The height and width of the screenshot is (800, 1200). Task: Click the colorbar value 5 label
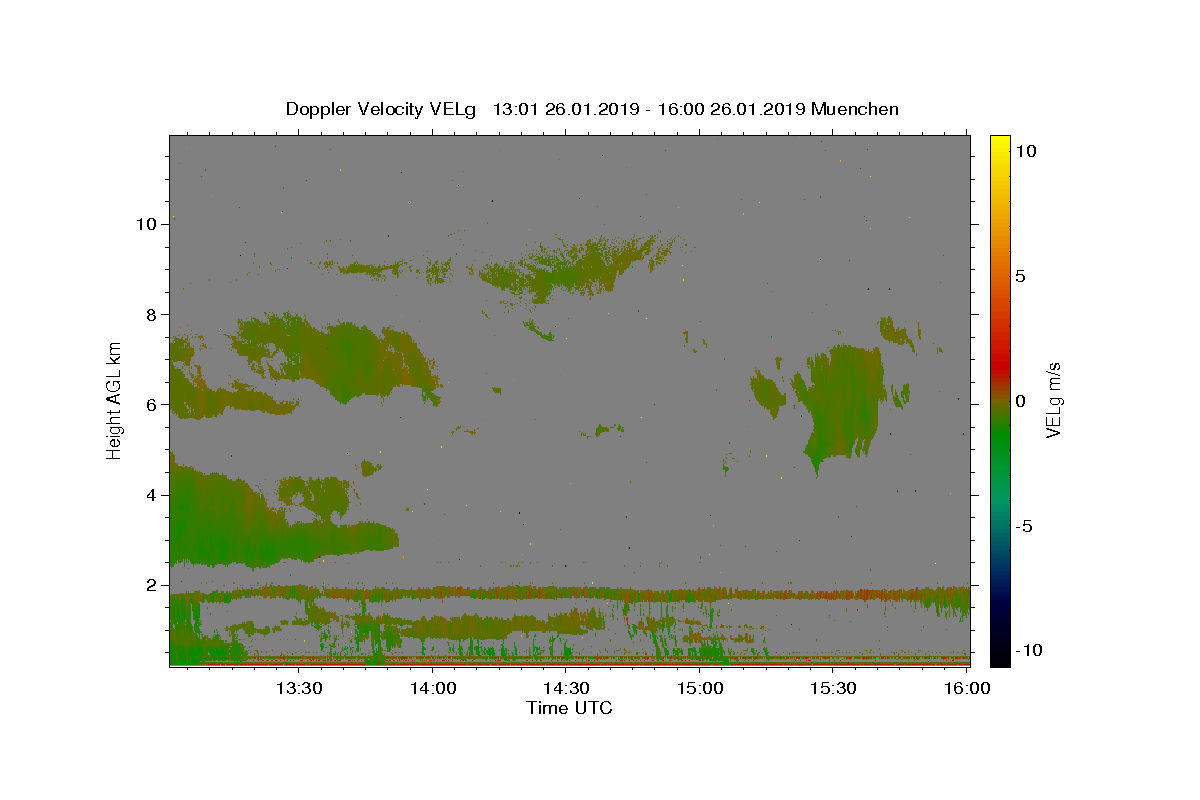(x=1020, y=276)
